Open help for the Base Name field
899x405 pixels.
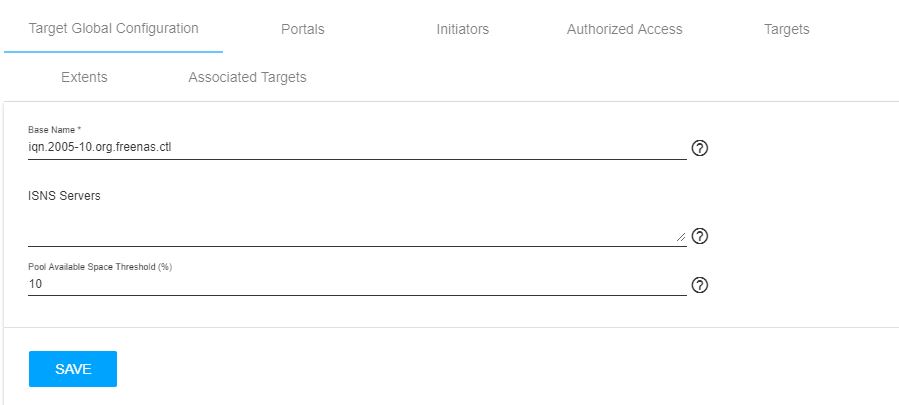point(699,148)
